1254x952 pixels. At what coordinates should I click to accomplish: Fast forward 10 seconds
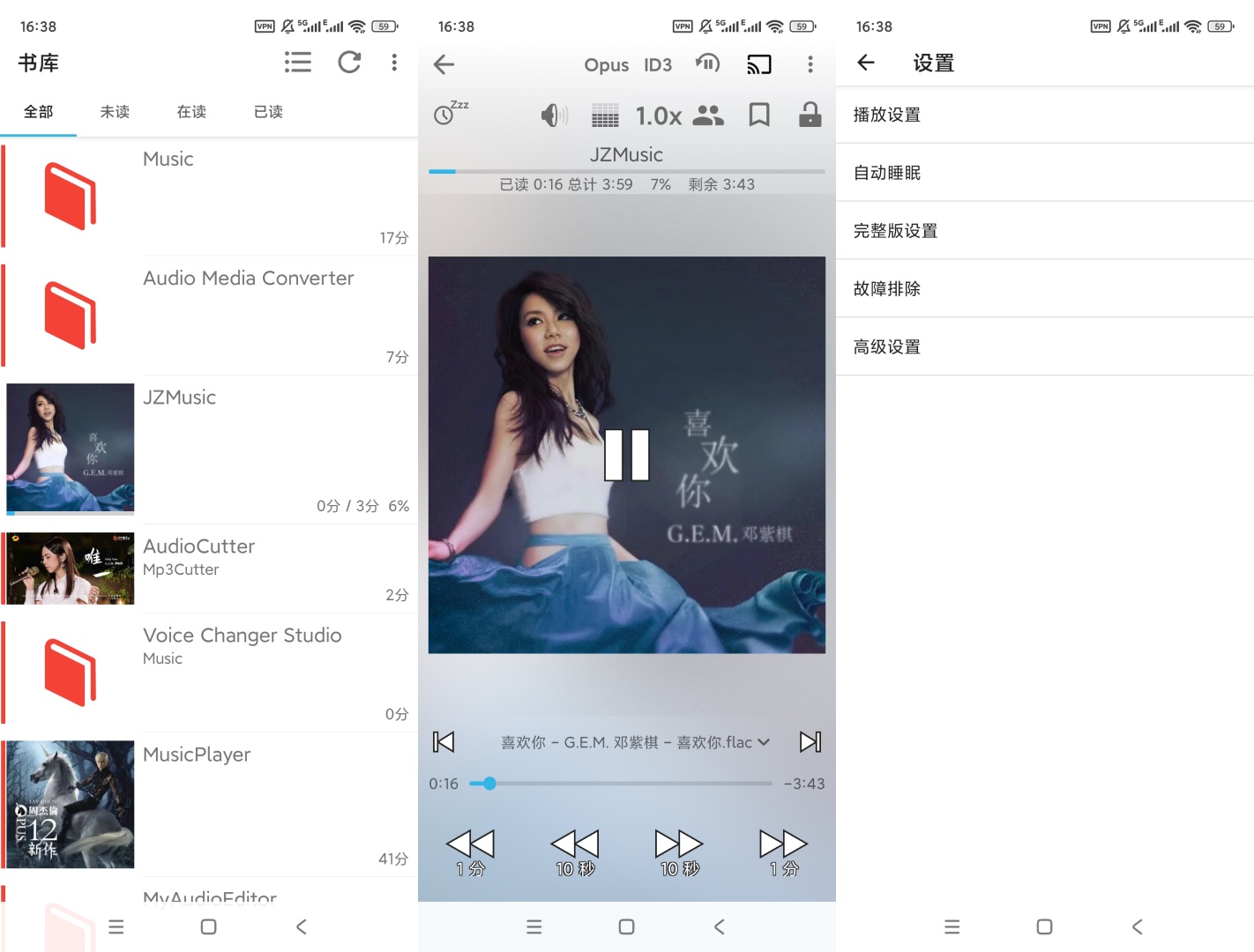coord(679,852)
